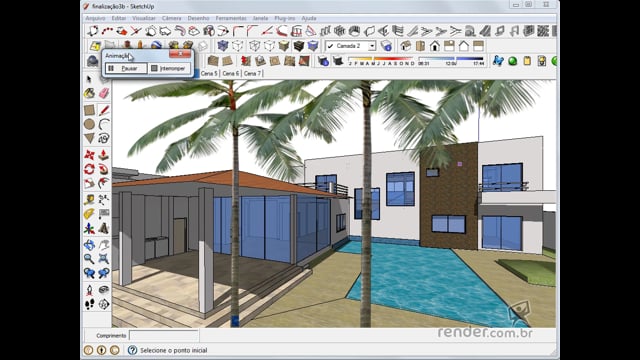Select the Zoom Extents tool
Viewport: 640px width, 360px height.
pyautogui.click(x=104, y=259)
